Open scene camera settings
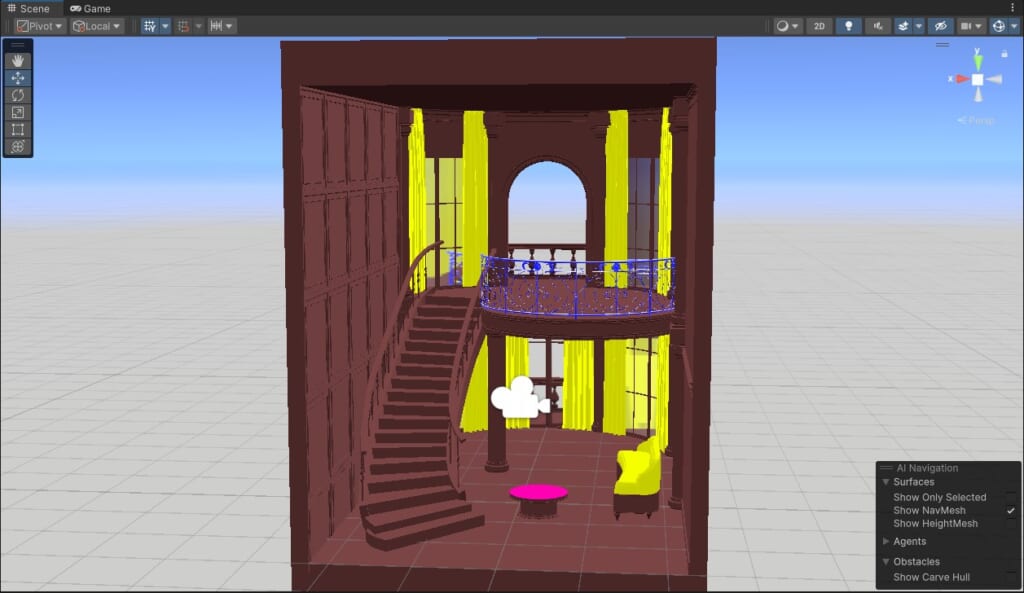 pos(970,26)
